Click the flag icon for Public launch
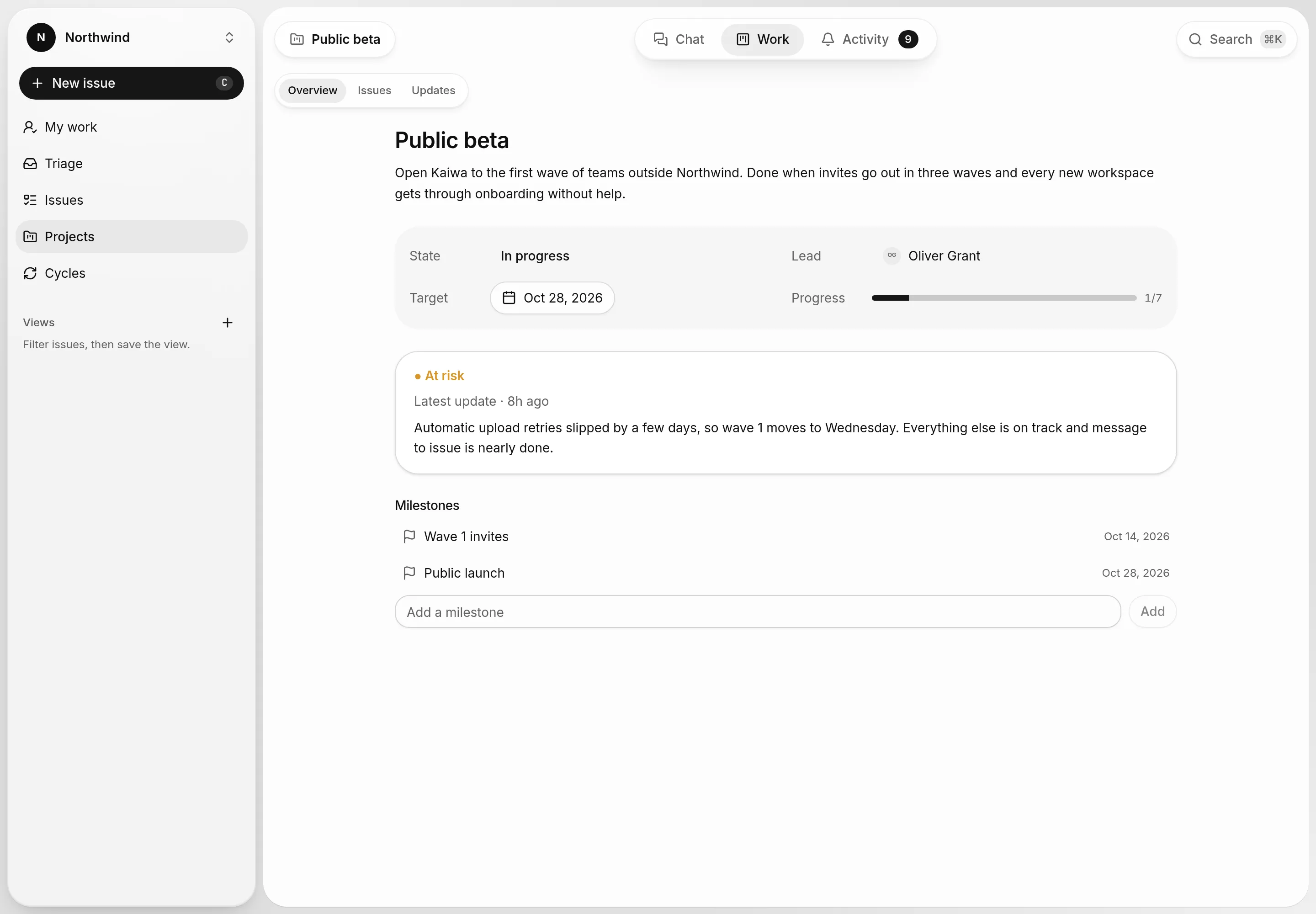Screen dimensions: 1316x914 [x=409, y=573]
